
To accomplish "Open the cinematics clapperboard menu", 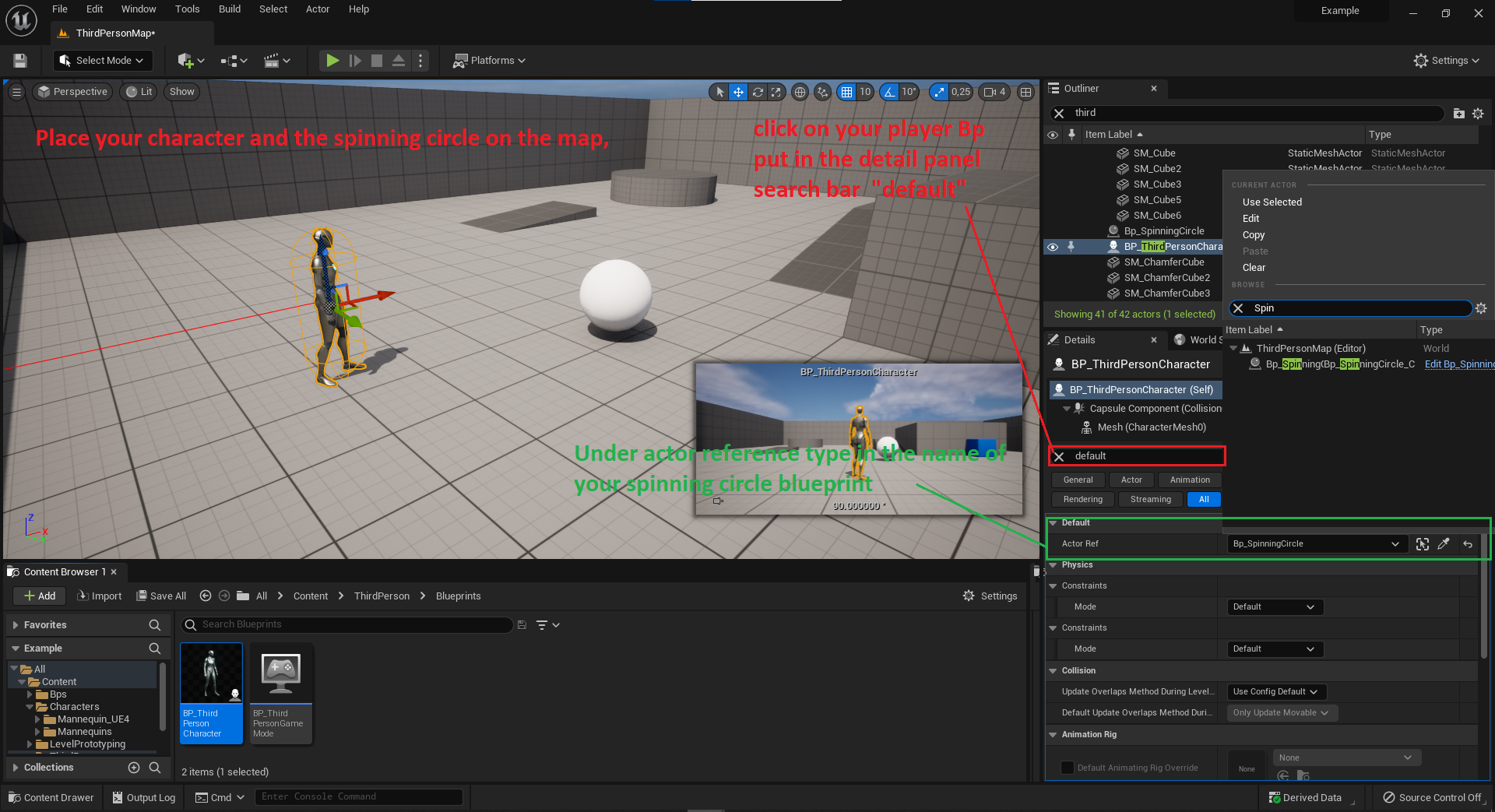I will click(276, 61).
